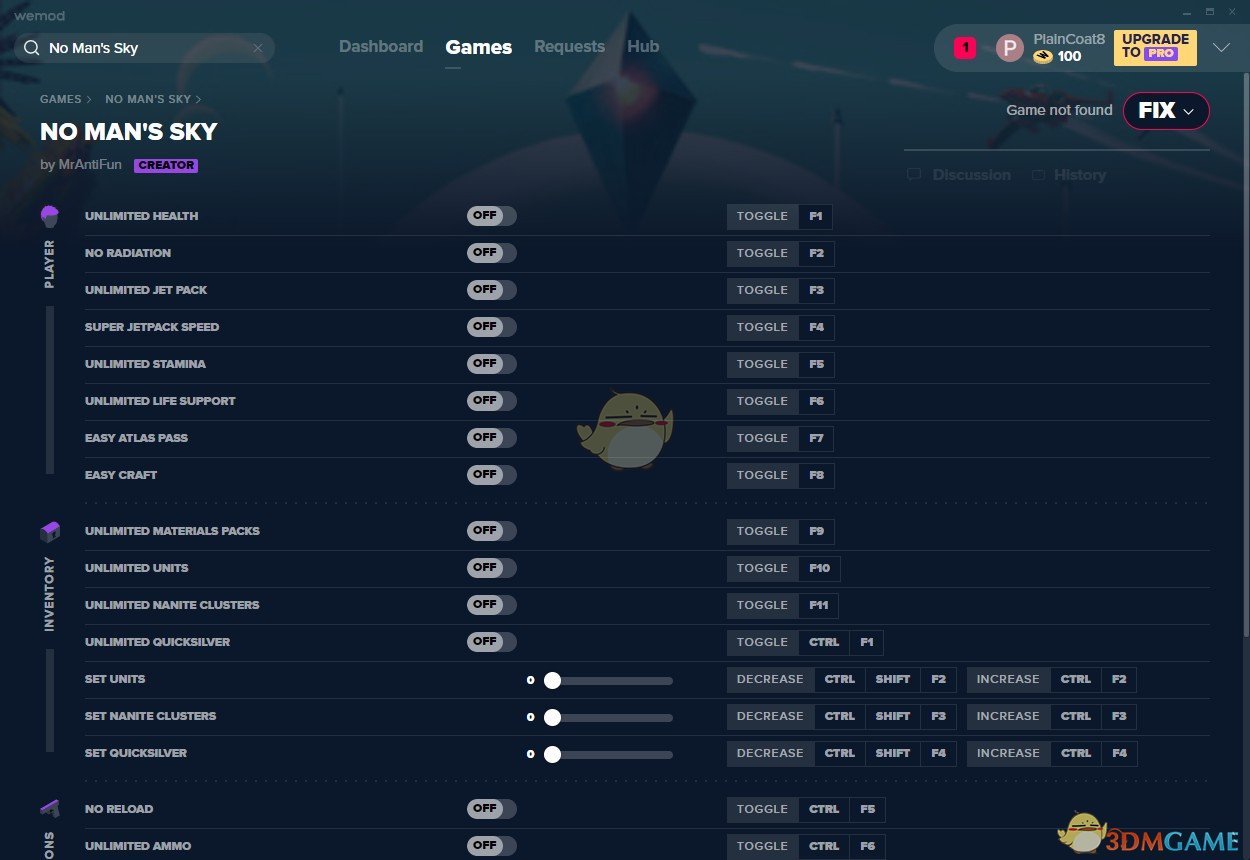Click the search magnifier icon
This screenshot has width=1250, height=860.
click(x=32, y=48)
